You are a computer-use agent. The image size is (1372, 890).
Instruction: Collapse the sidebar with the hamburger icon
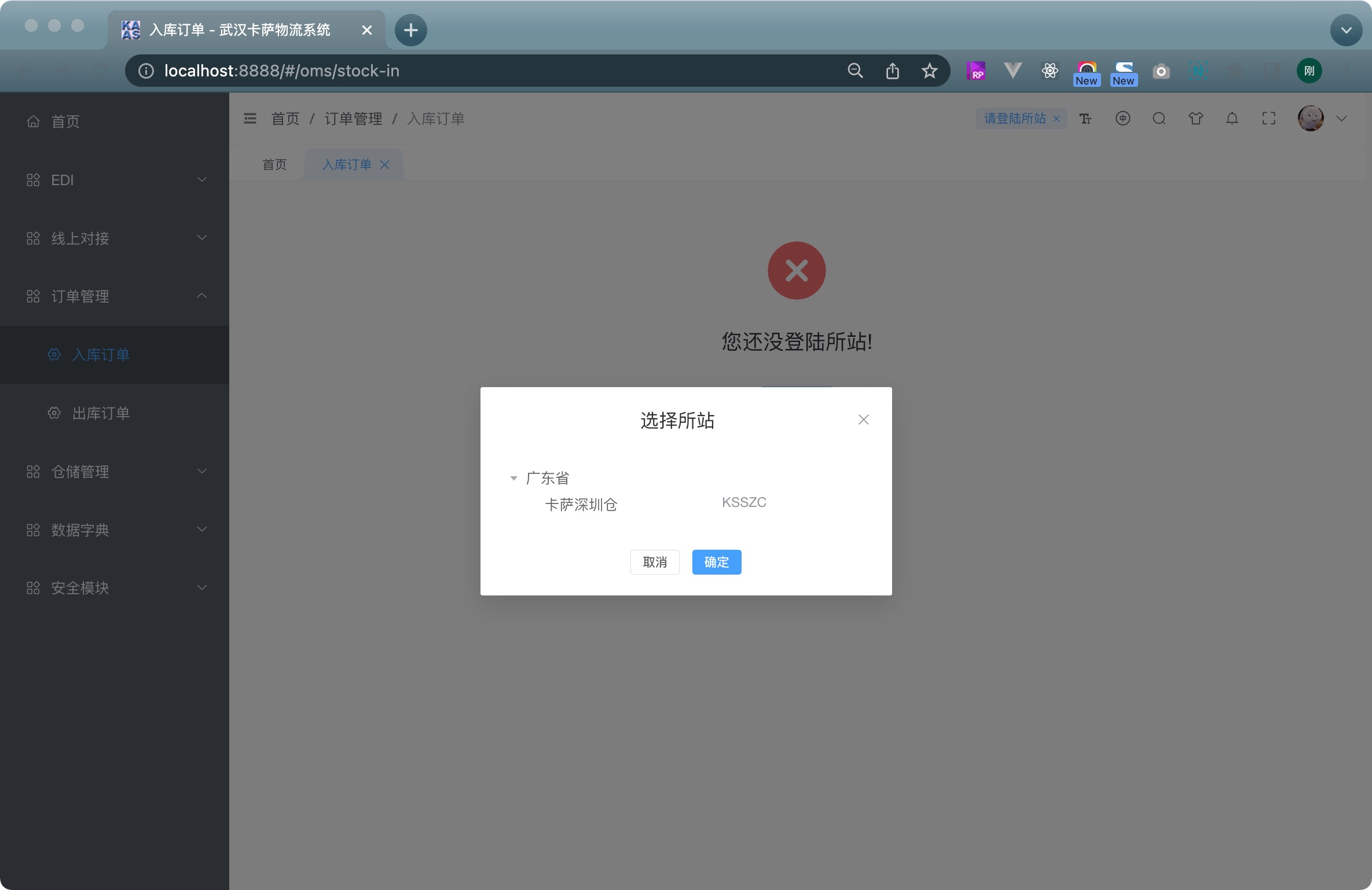[250, 119]
